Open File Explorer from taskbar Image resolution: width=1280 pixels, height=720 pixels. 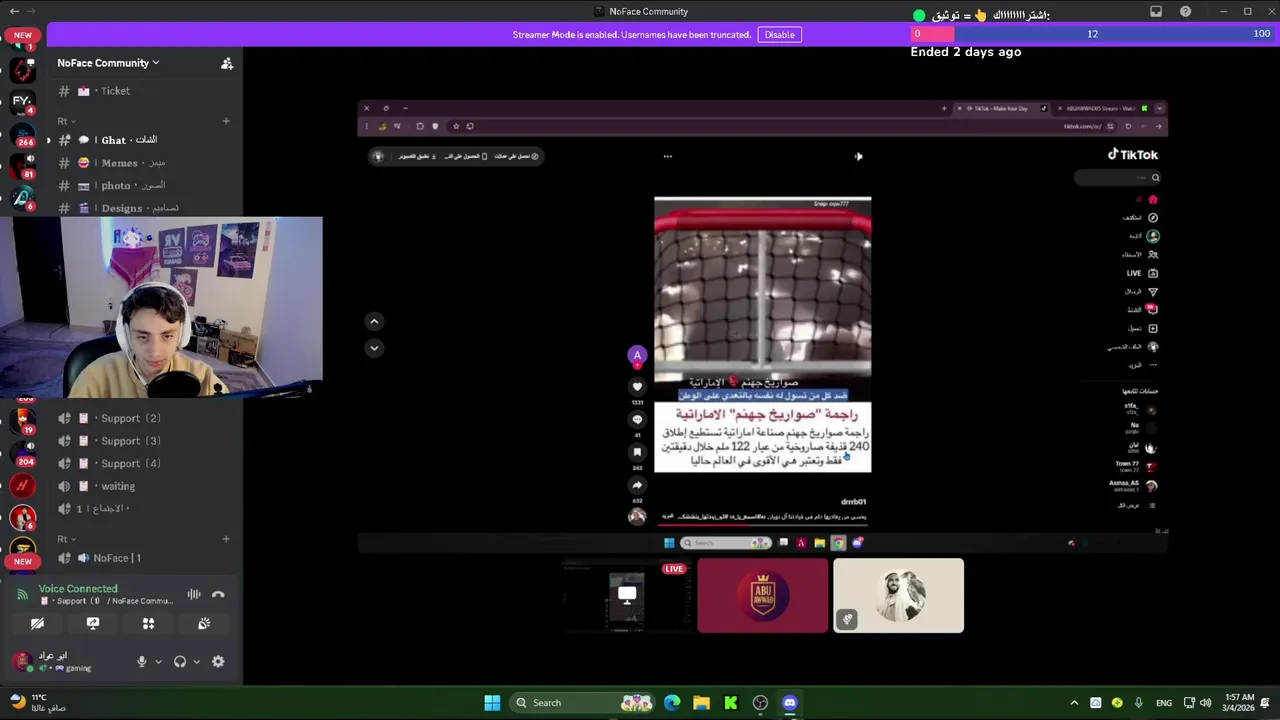coord(701,703)
